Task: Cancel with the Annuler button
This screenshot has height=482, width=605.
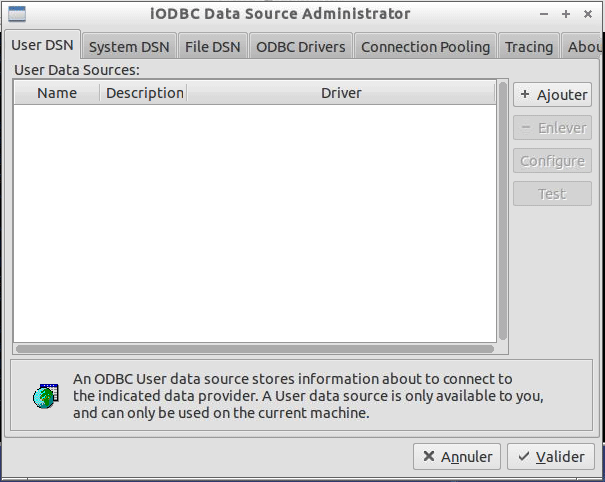Action: (x=457, y=457)
